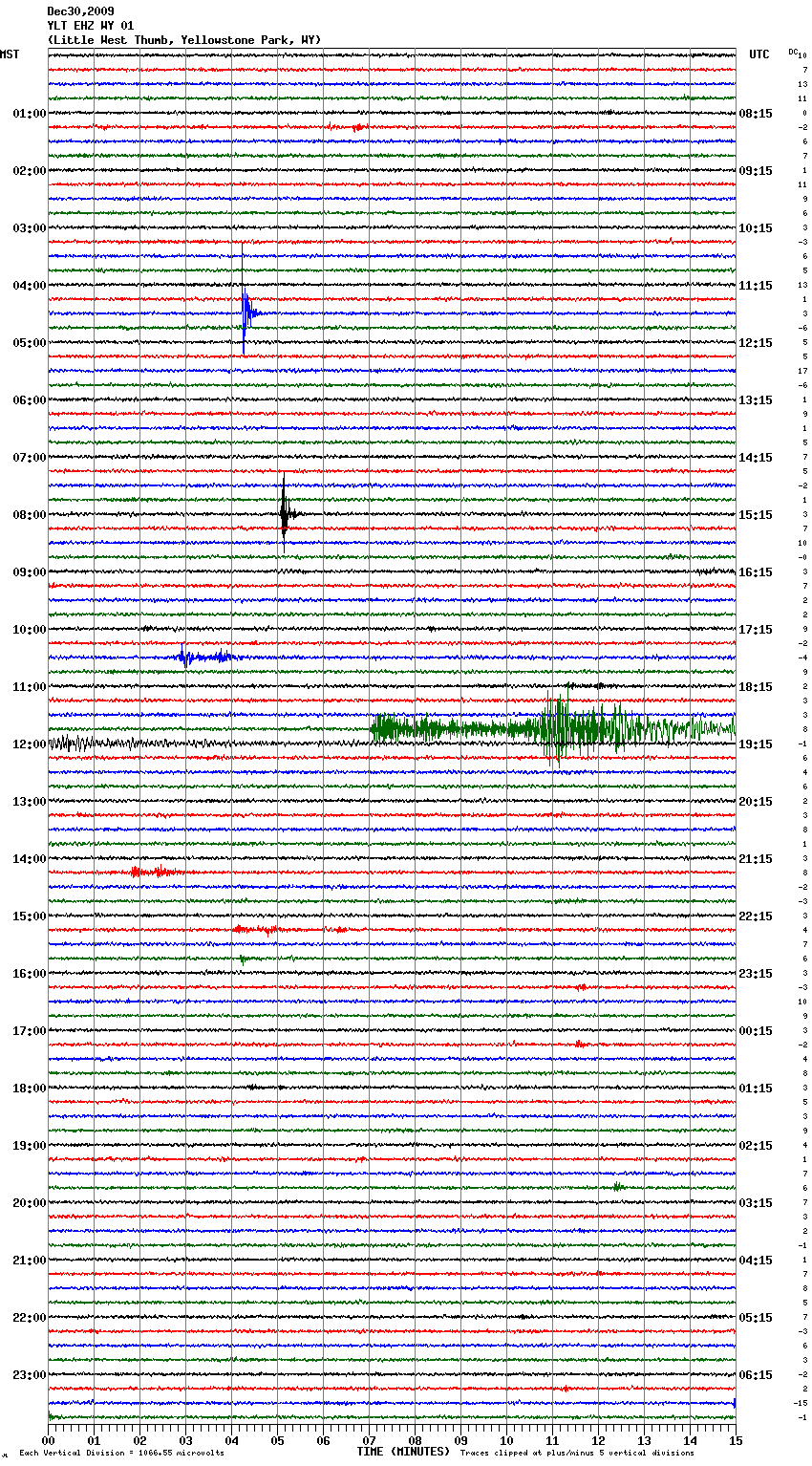Click minute tick label 05 on bottom axis
This screenshot has width=812, height=1466.
[277, 1440]
